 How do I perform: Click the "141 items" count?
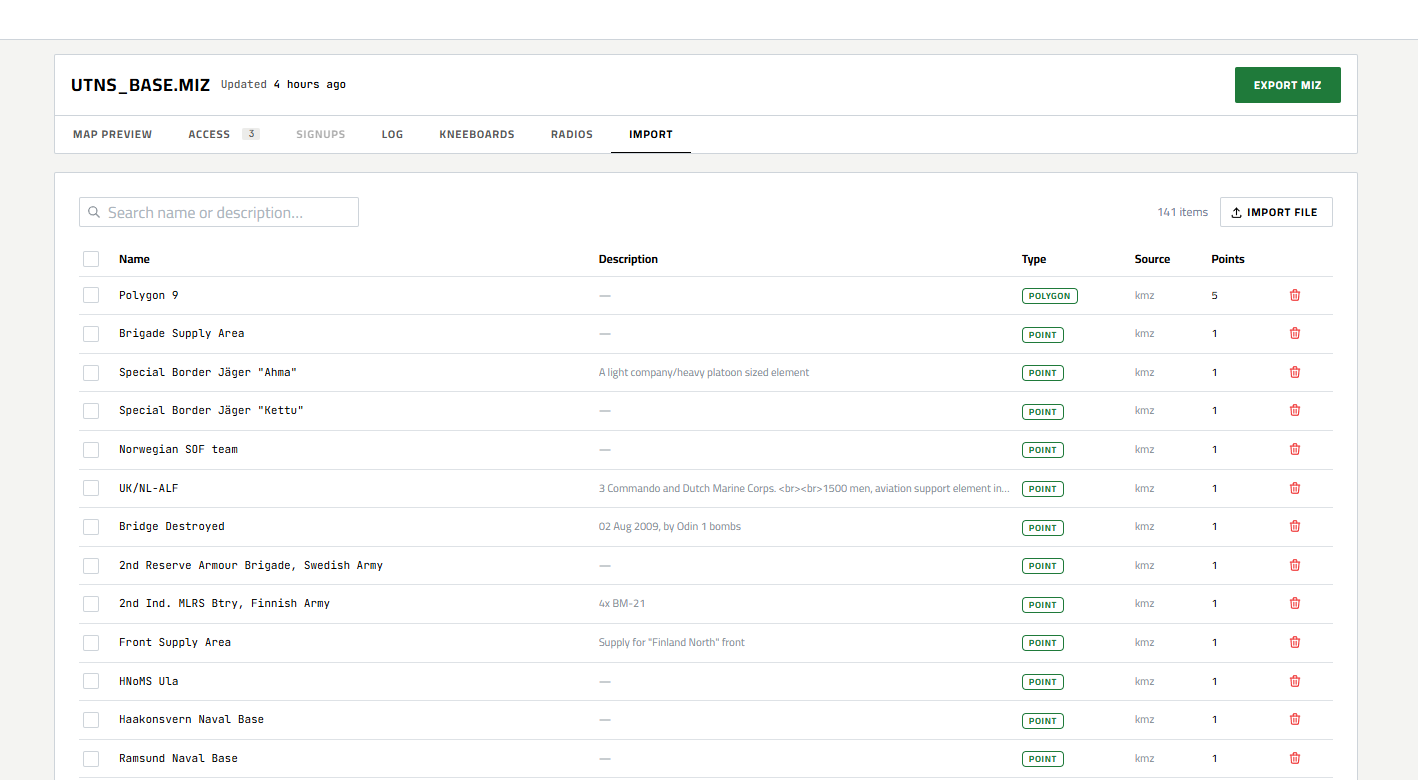click(1182, 212)
